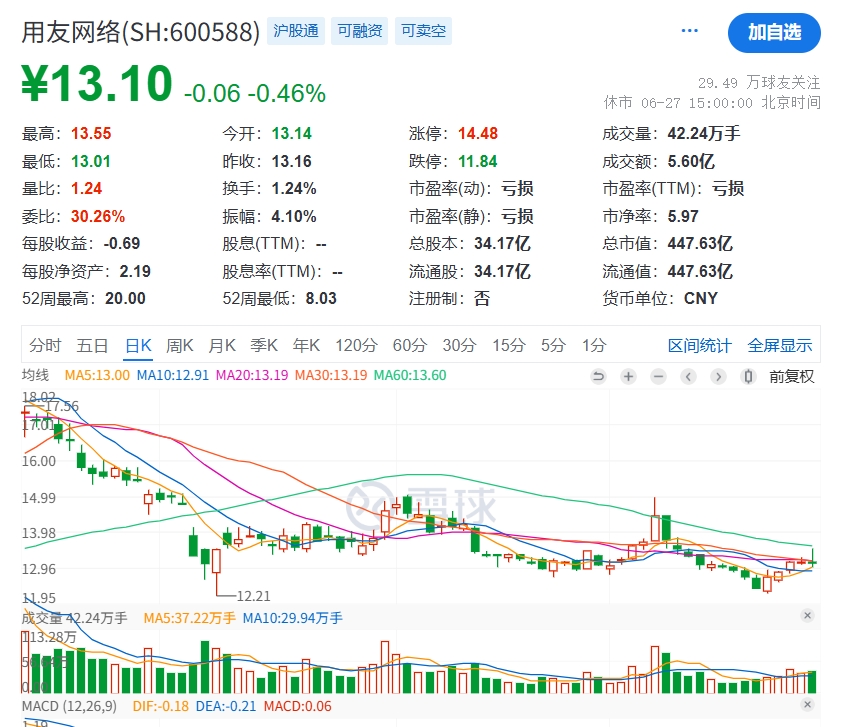Show the 年K chart tab
846x727 pixels.
pos(306,345)
